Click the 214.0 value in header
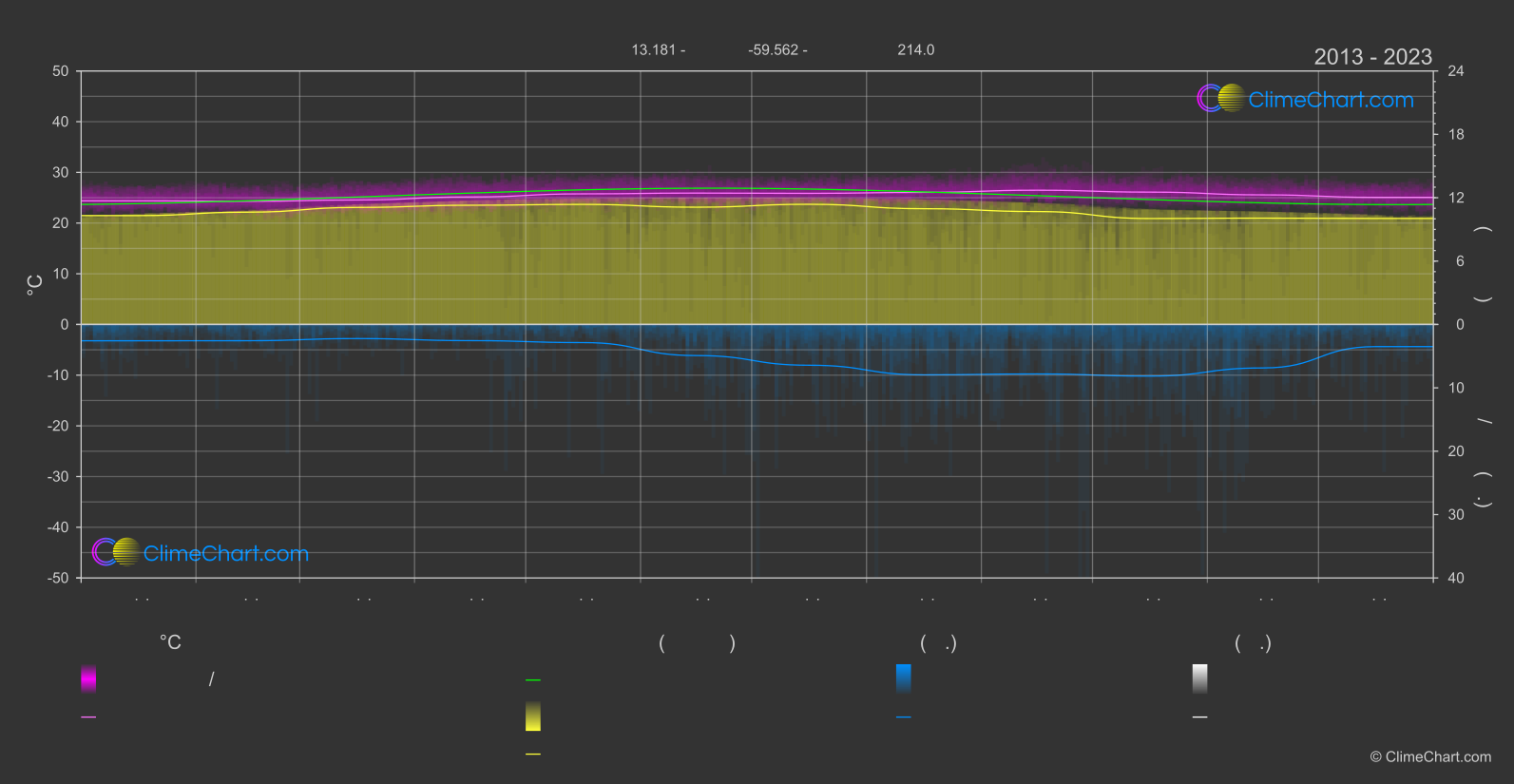This screenshot has width=1514, height=784. tap(916, 49)
